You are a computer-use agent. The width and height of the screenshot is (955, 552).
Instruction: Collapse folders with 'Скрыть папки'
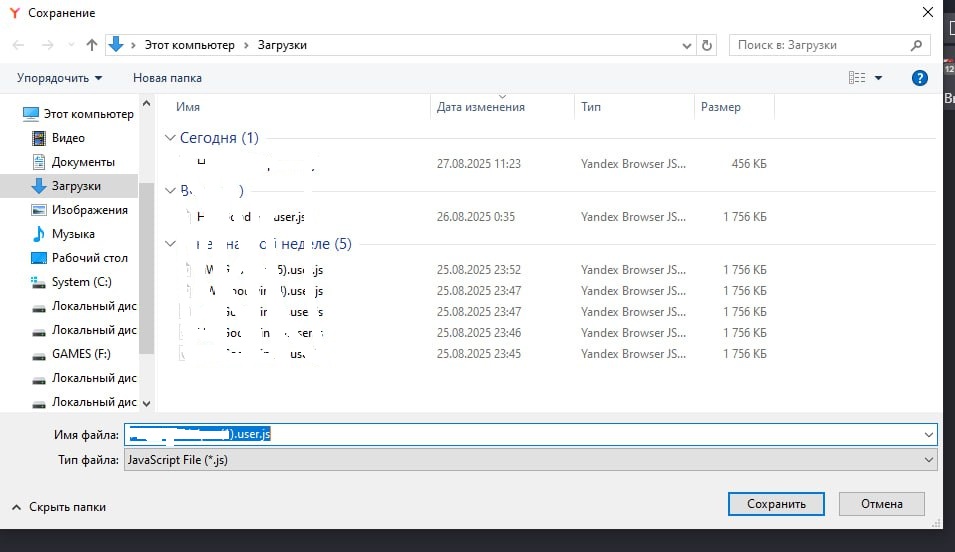tap(58, 507)
